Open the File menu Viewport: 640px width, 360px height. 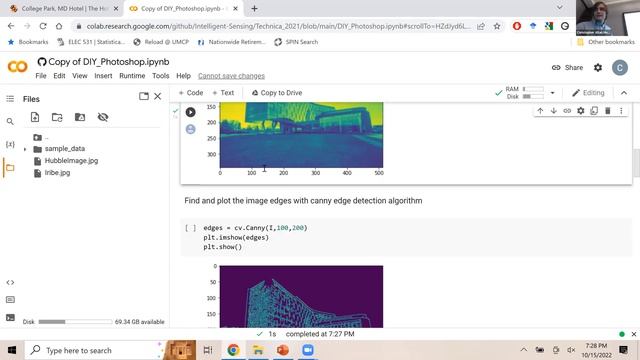41,76
